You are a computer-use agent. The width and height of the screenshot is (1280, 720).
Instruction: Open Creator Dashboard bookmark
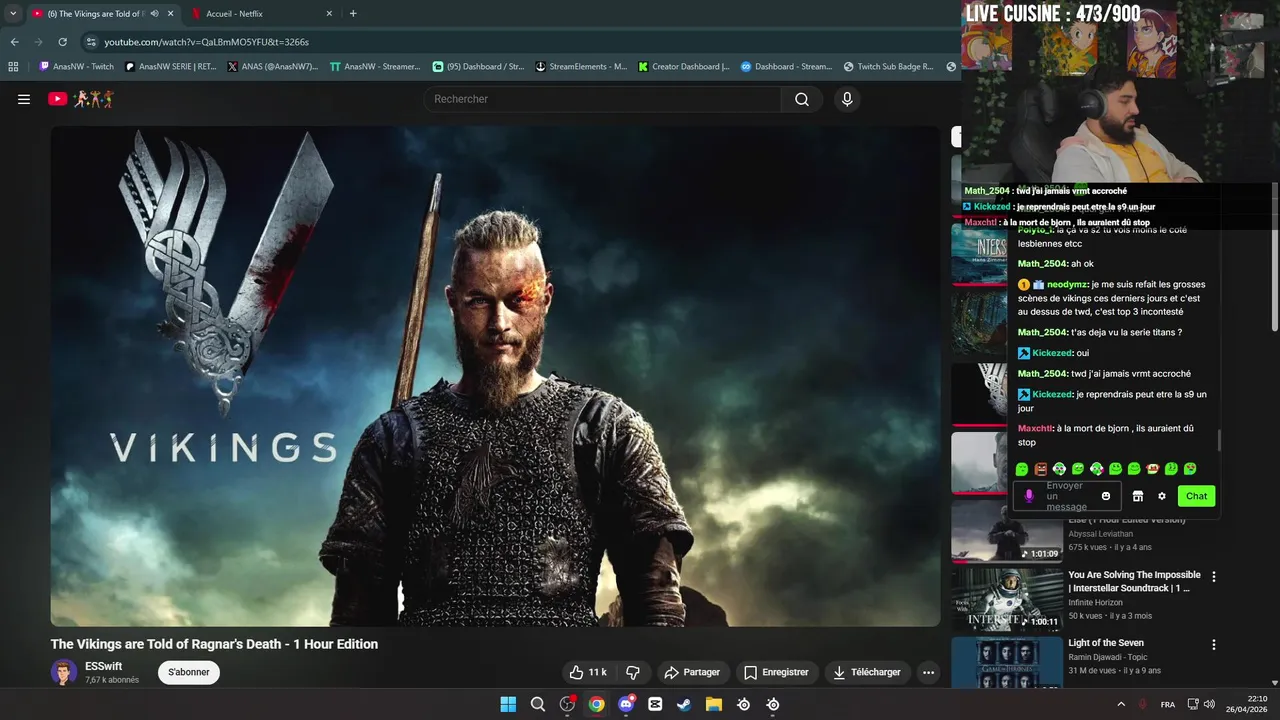[684, 67]
